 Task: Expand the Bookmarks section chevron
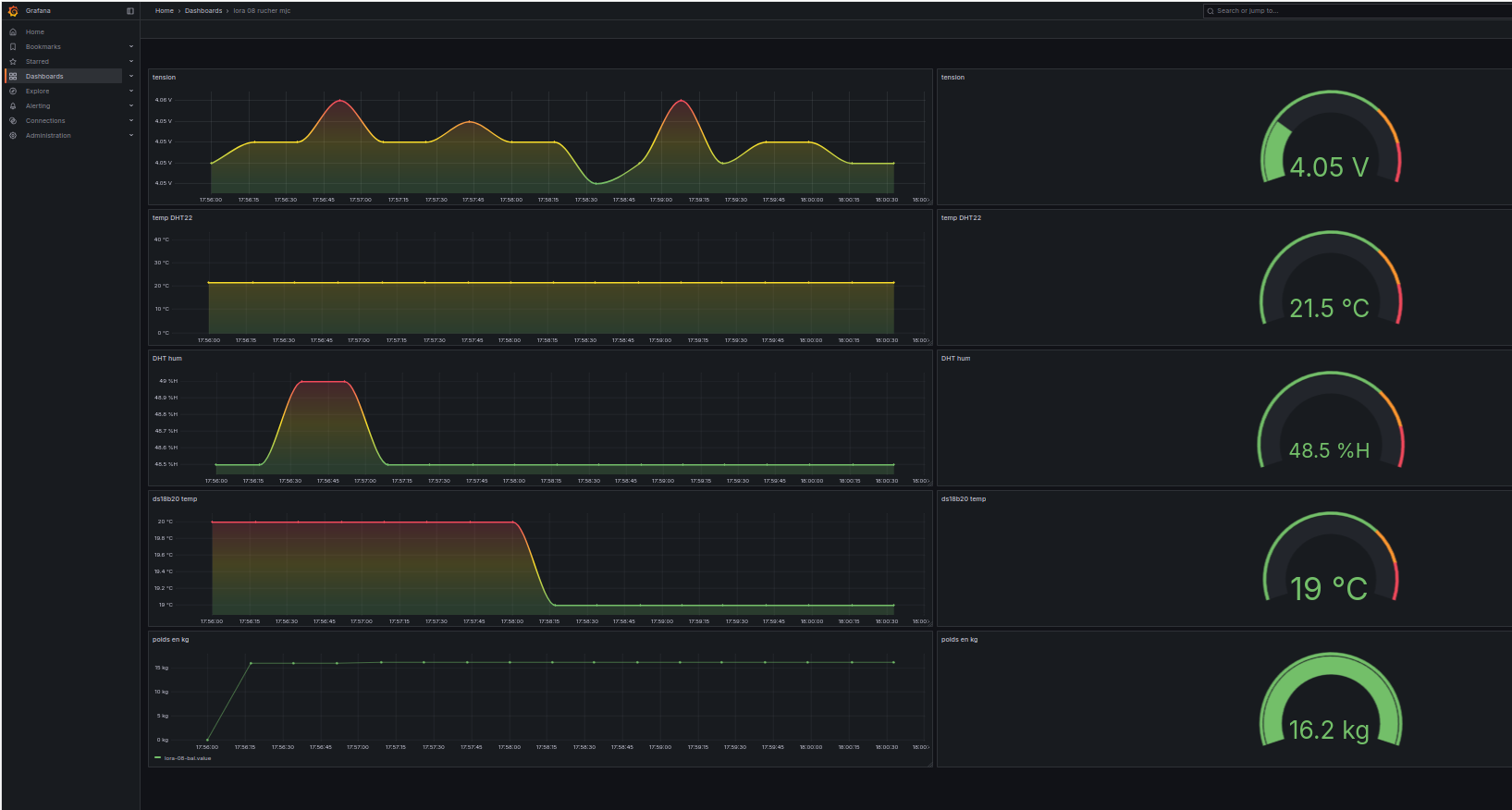click(131, 47)
